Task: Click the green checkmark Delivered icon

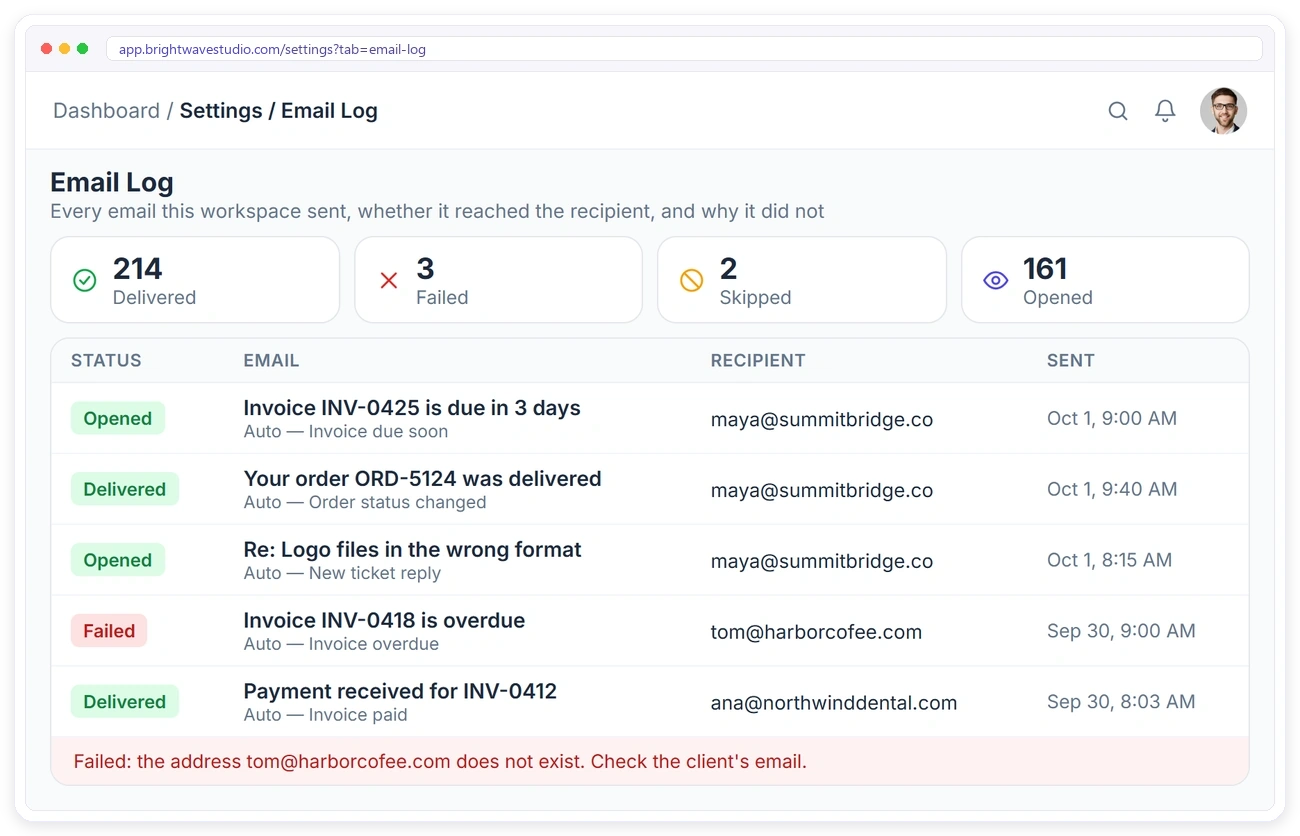Action: [85, 281]
